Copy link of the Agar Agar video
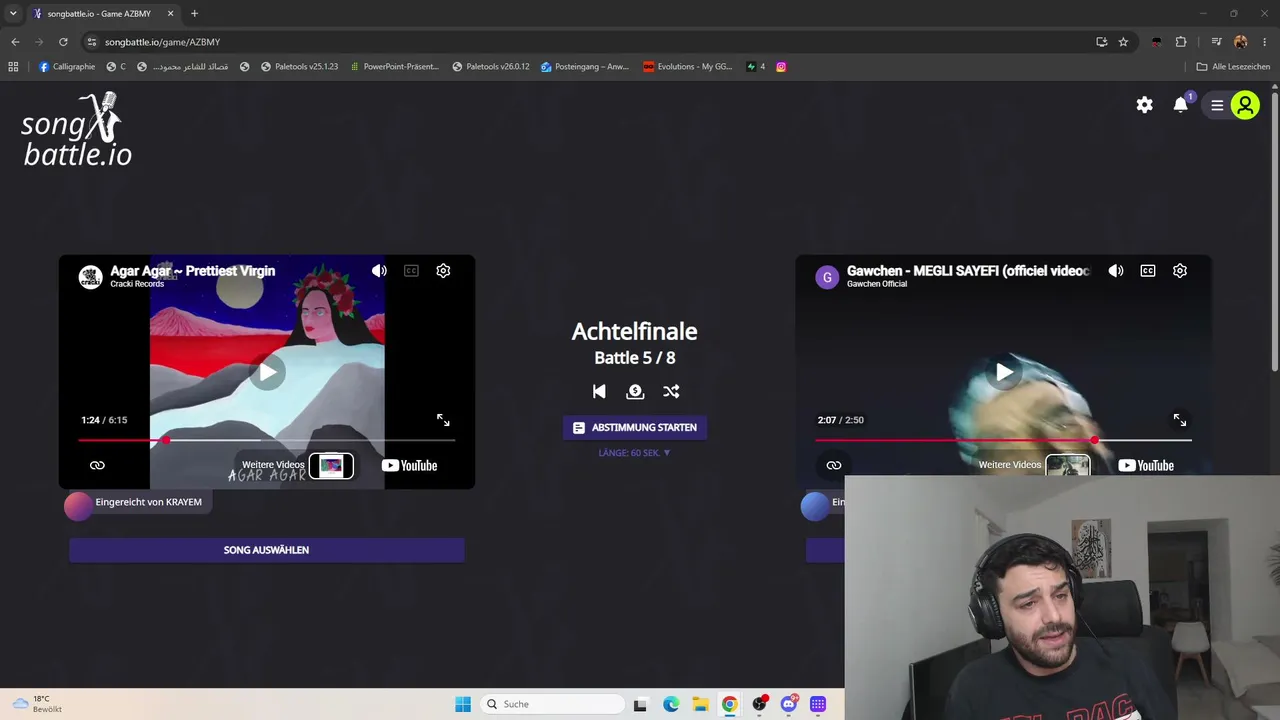Screen dimensions: 1280x720 click(x=97, y=465)
